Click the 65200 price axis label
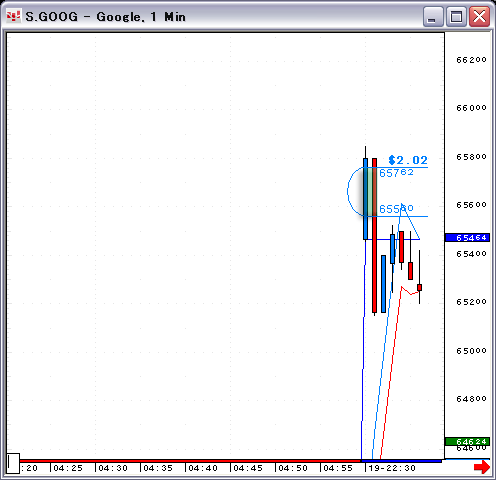The height and width of the screenshot is (480, 496). (x=471, y=302)
